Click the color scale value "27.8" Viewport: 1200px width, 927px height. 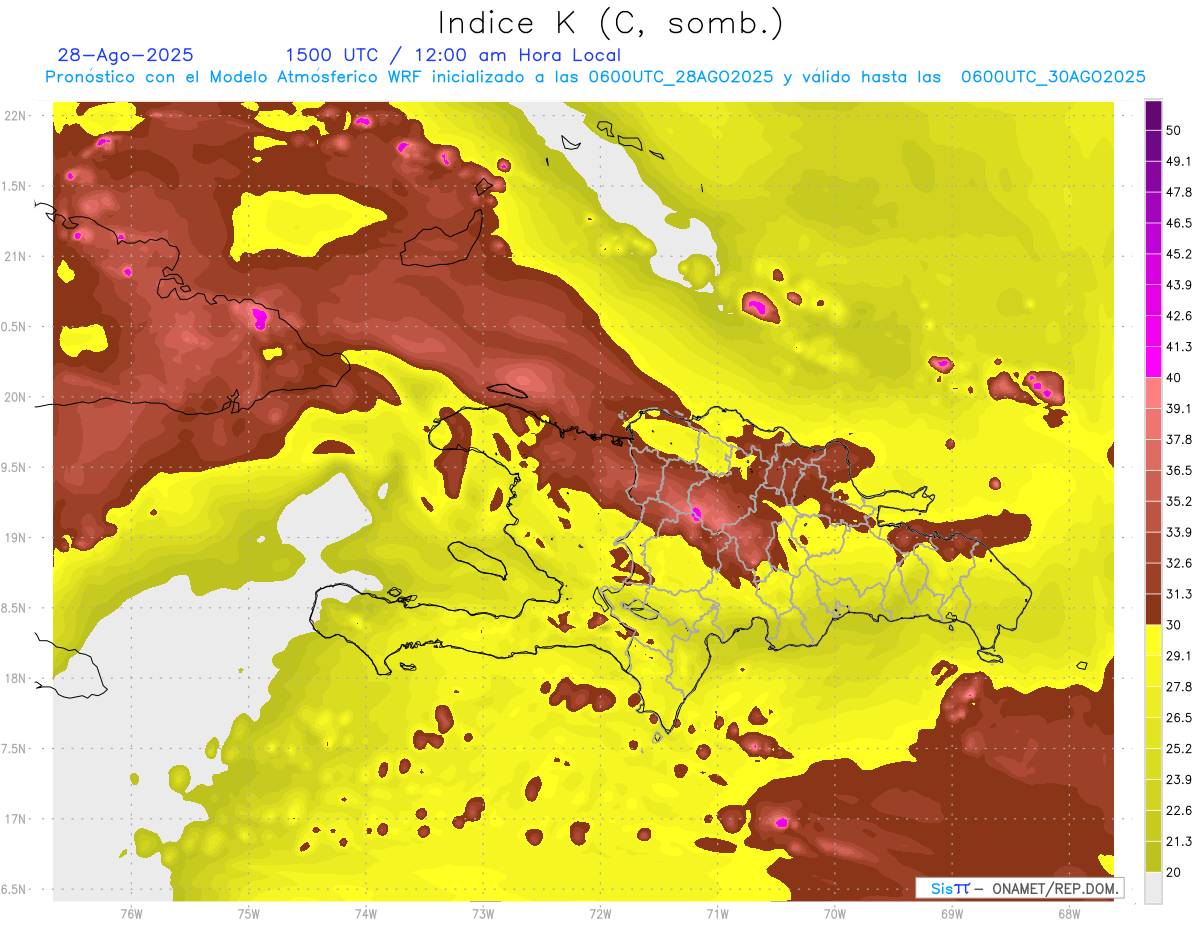coord(1178,686)
